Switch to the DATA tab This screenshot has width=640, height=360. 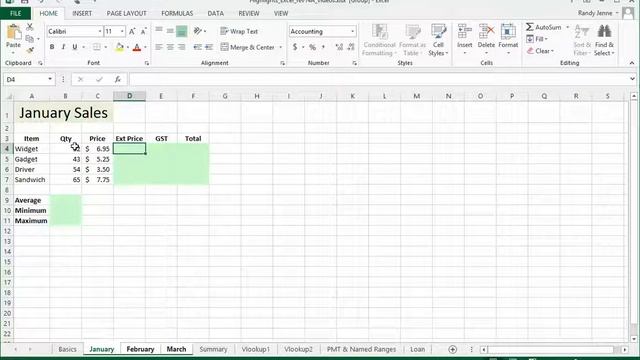(x=216, y=13)
